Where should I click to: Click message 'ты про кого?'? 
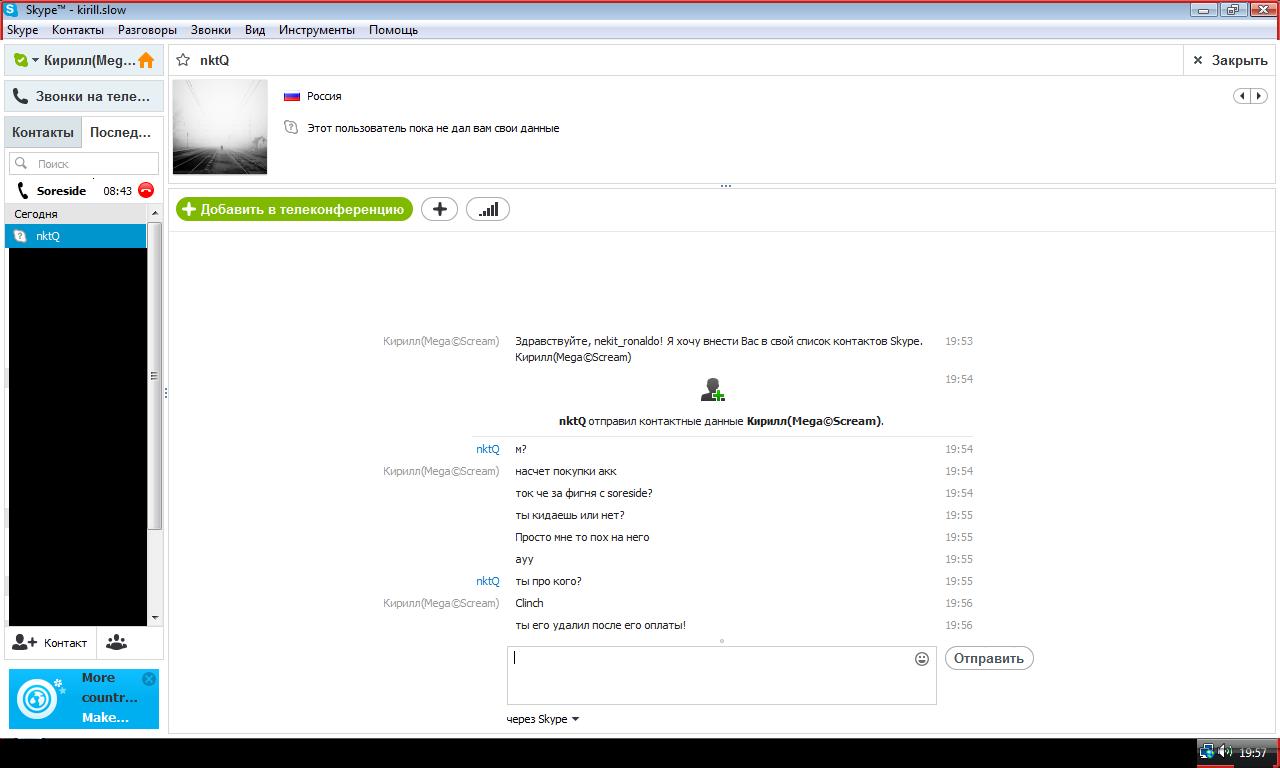pyautogui.click(x=548, y=581)
